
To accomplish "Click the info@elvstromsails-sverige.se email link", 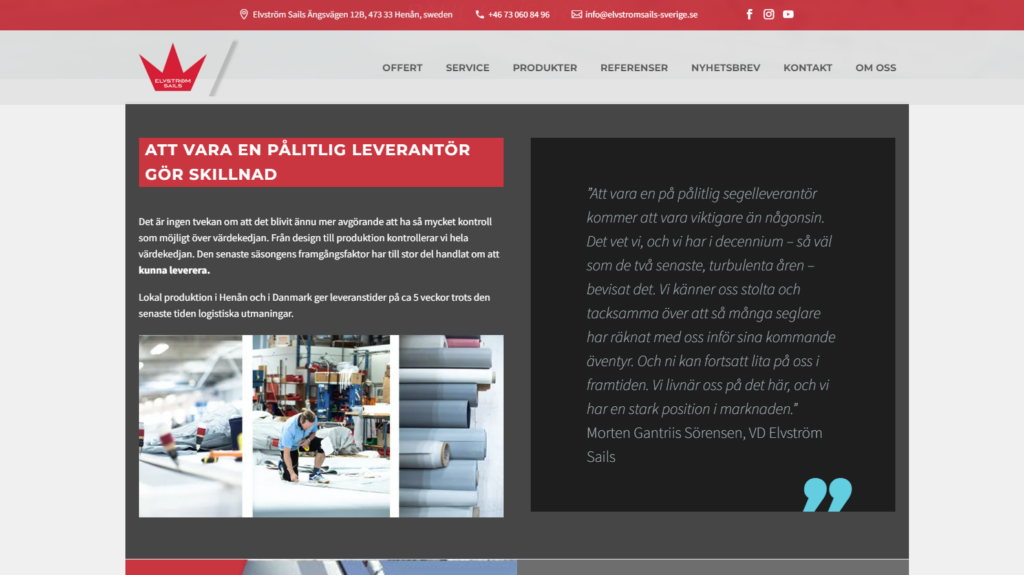I will tap(641, 14).
